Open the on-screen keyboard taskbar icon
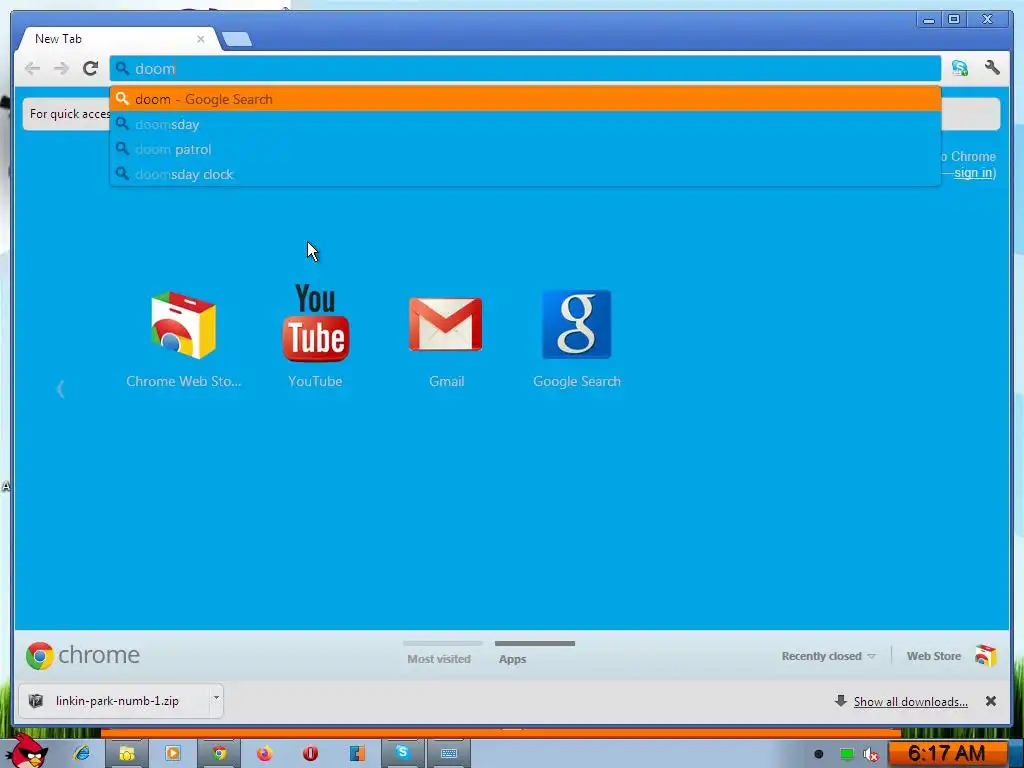1024x768 pixels. click(x=449, y=754)
